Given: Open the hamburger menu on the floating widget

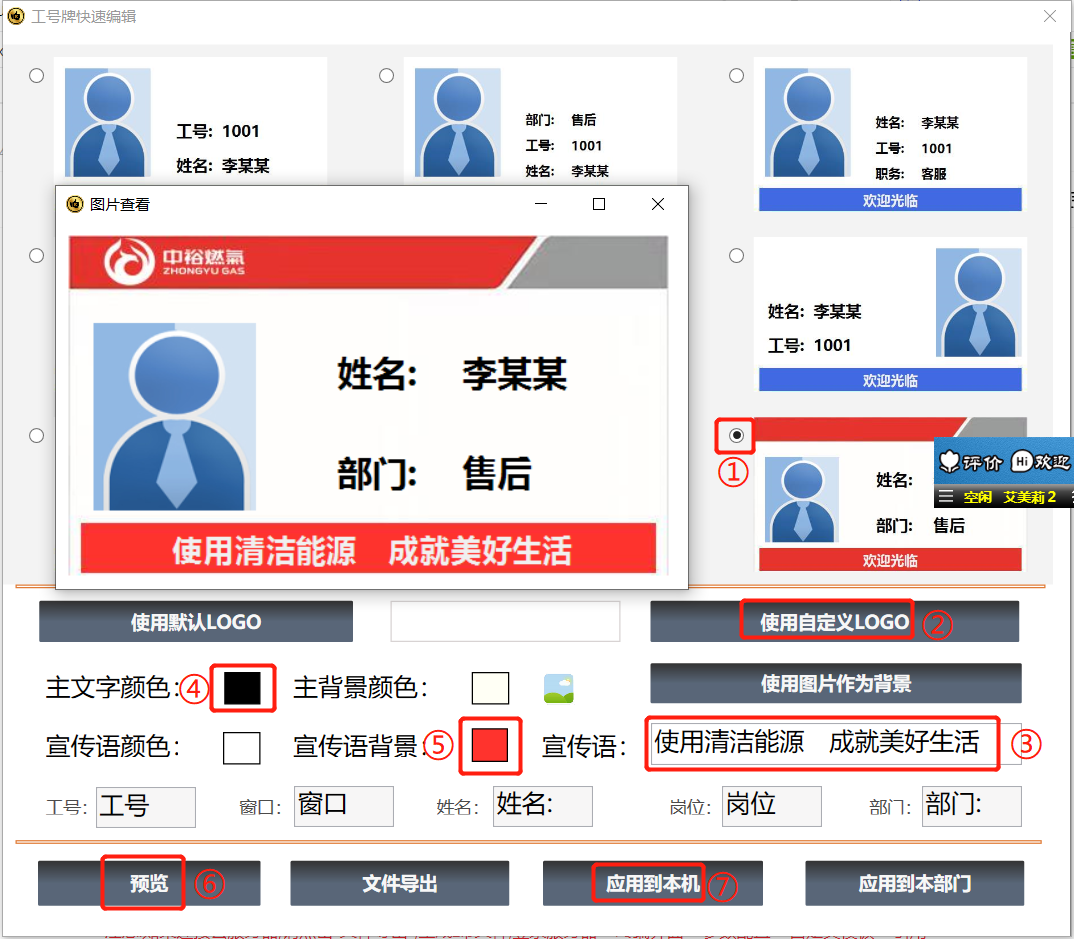Looking at the screenshot, I should 946,497.
